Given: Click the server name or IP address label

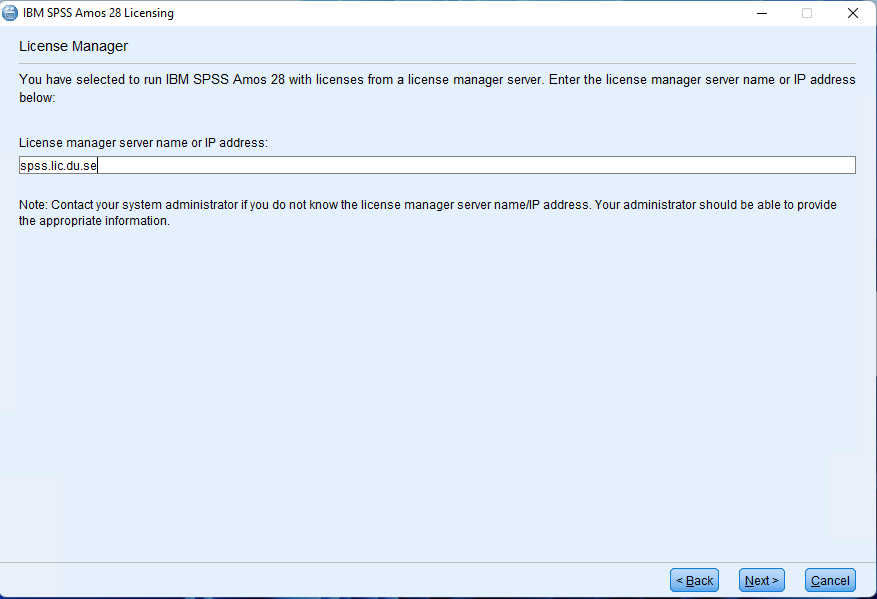Looking at the screenshot, I should point(144,142).
